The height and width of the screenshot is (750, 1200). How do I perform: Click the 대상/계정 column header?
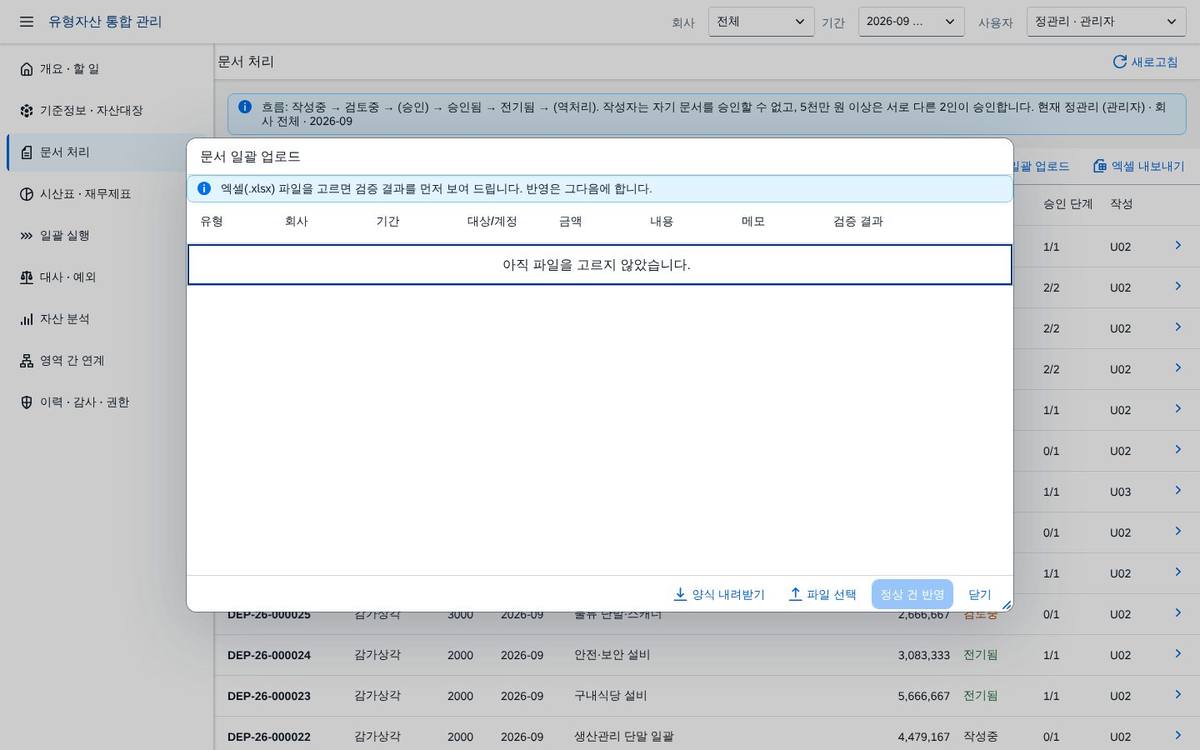click(492, 221)
